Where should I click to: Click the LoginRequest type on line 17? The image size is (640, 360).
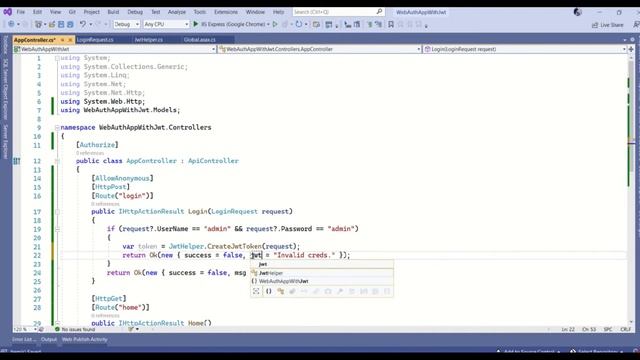tap(234, 211)
